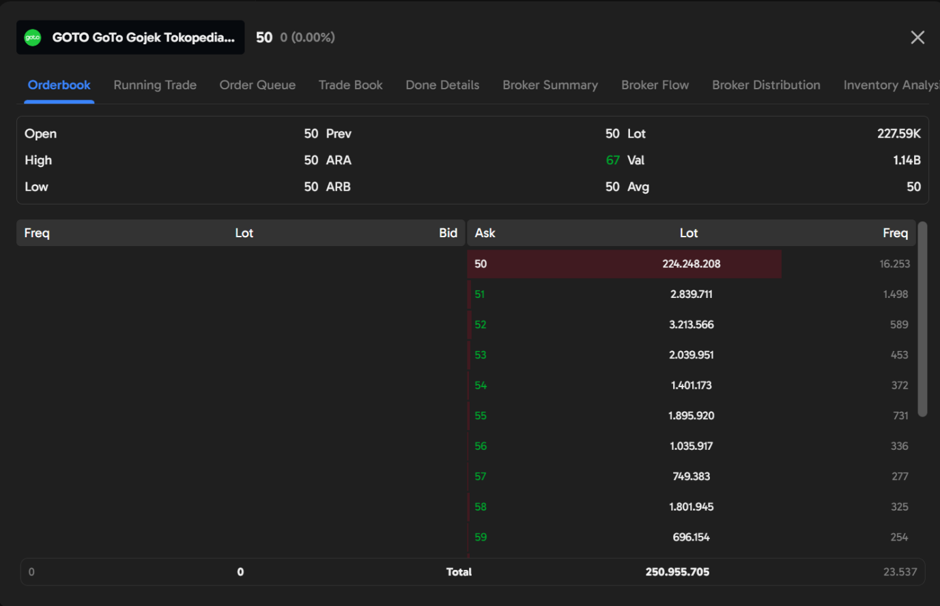Open the Inventory Analysis tab
The image size is (940, 606).
pyautogui.click(x=891, y=85)
